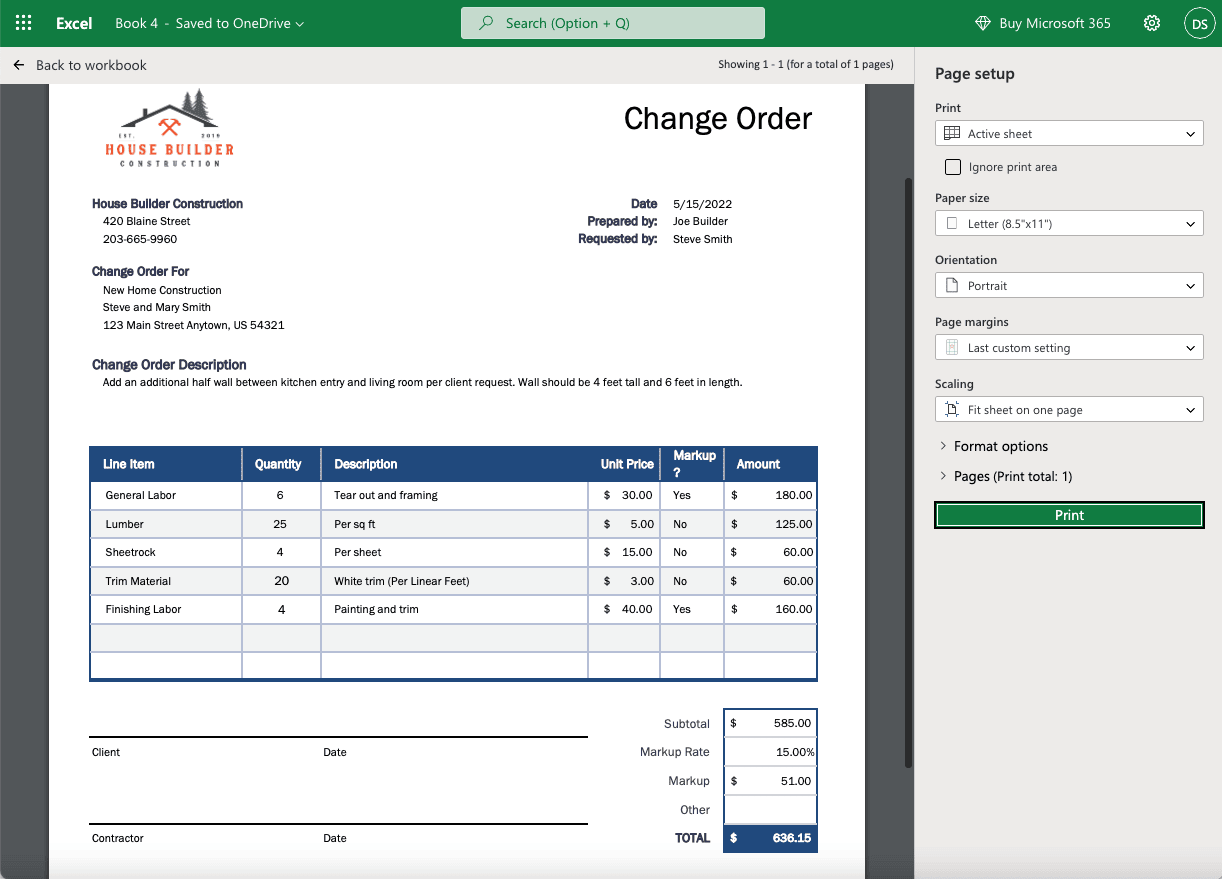The image size is (1222, 879).
Task: Open the app launcher grid icon
Action: click(x=24, y=23)
